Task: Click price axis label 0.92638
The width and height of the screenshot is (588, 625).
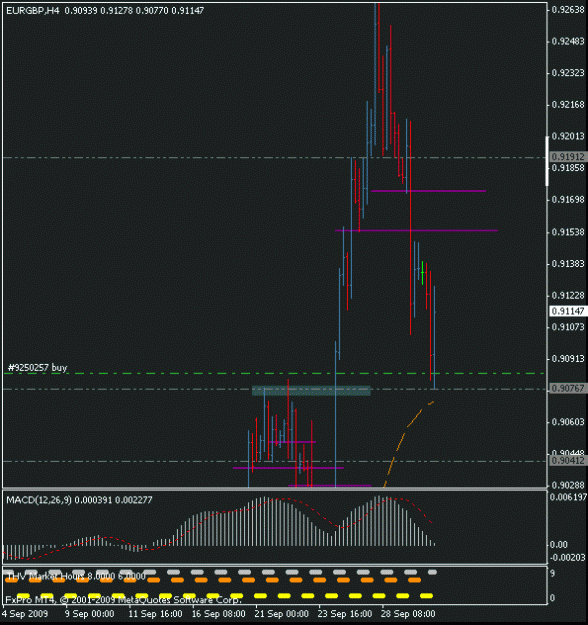Action: point(568,10)
